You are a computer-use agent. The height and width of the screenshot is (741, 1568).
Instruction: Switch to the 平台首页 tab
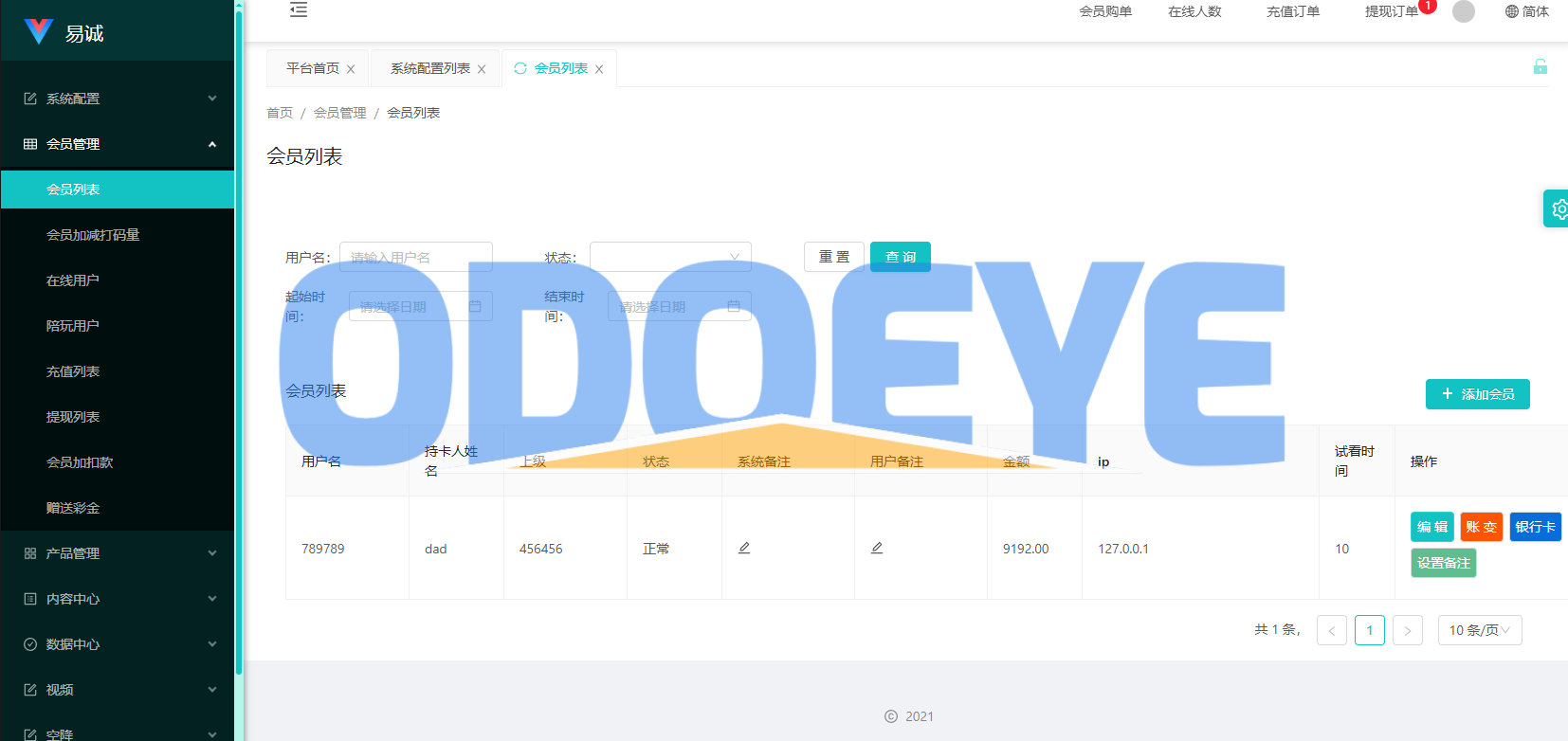[313, 68]
